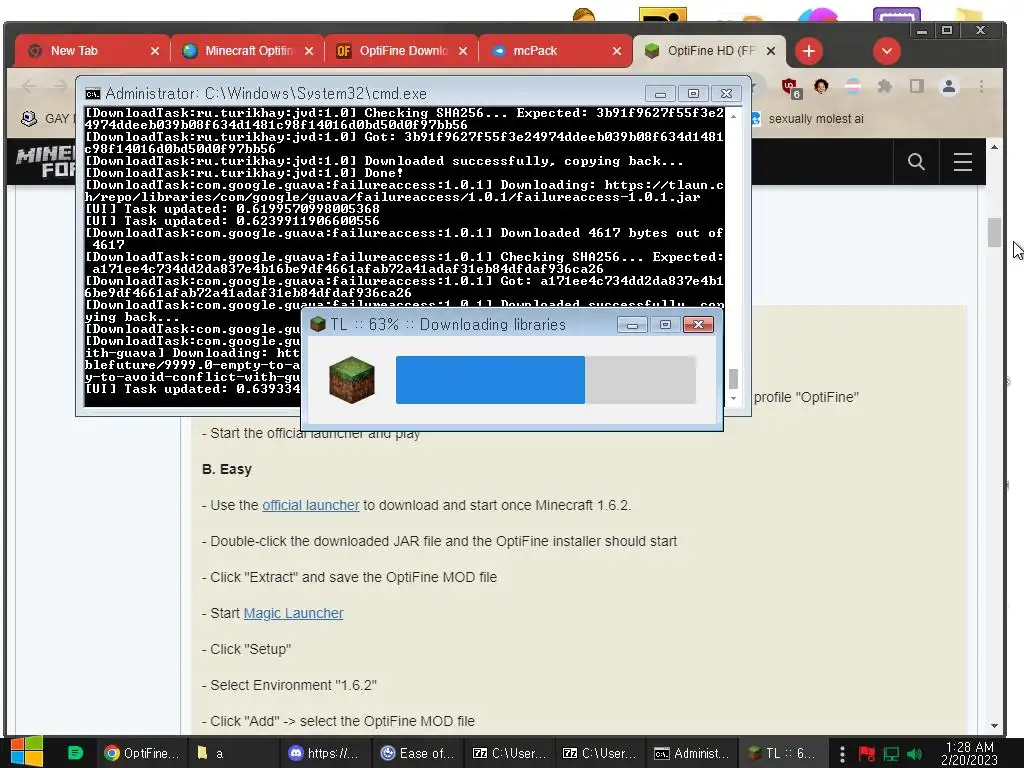This screenshot has width=1024, height=768.
Task: Open the green chat app on the taskbar
Action: [x=75, y=753]
